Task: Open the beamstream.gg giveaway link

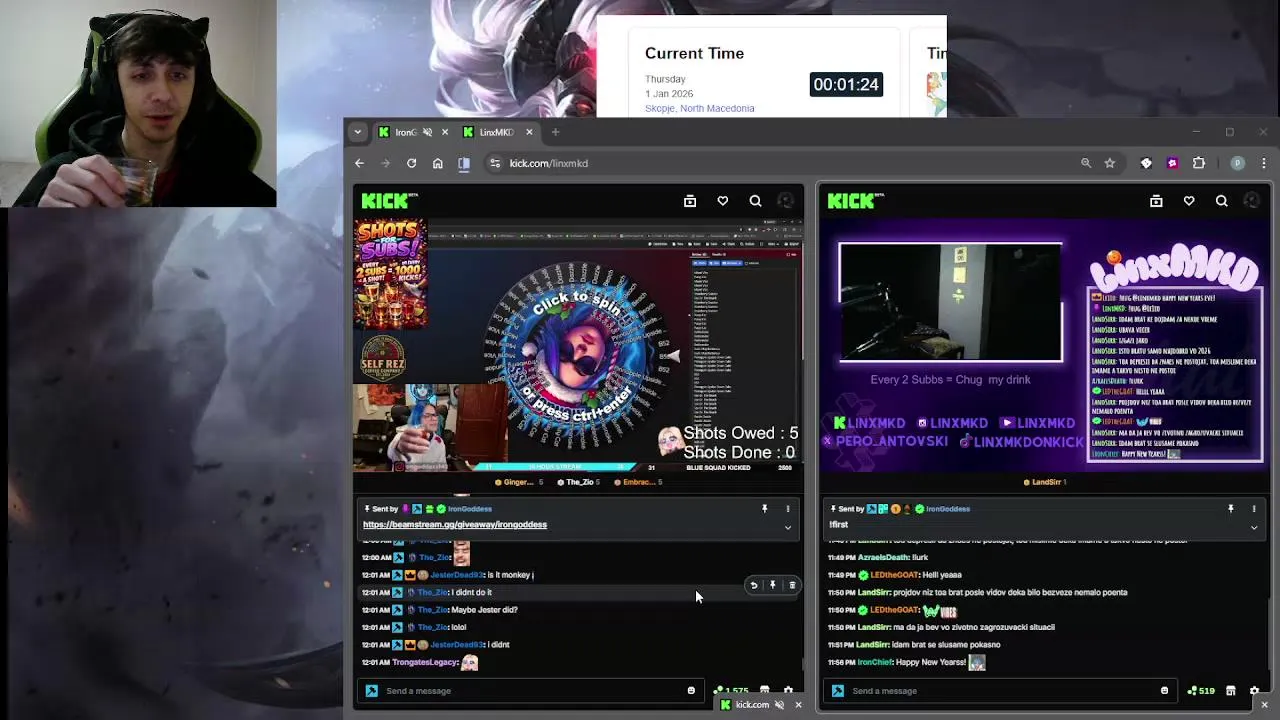Action: (x=455, y=525)
